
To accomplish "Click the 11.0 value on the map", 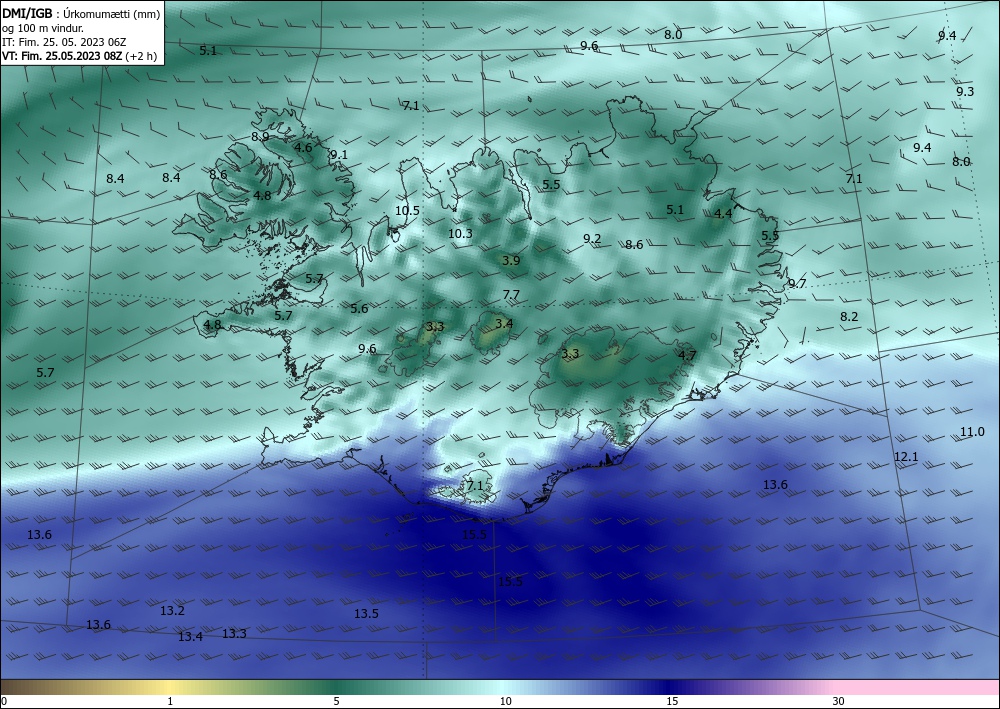I will 972,432.
